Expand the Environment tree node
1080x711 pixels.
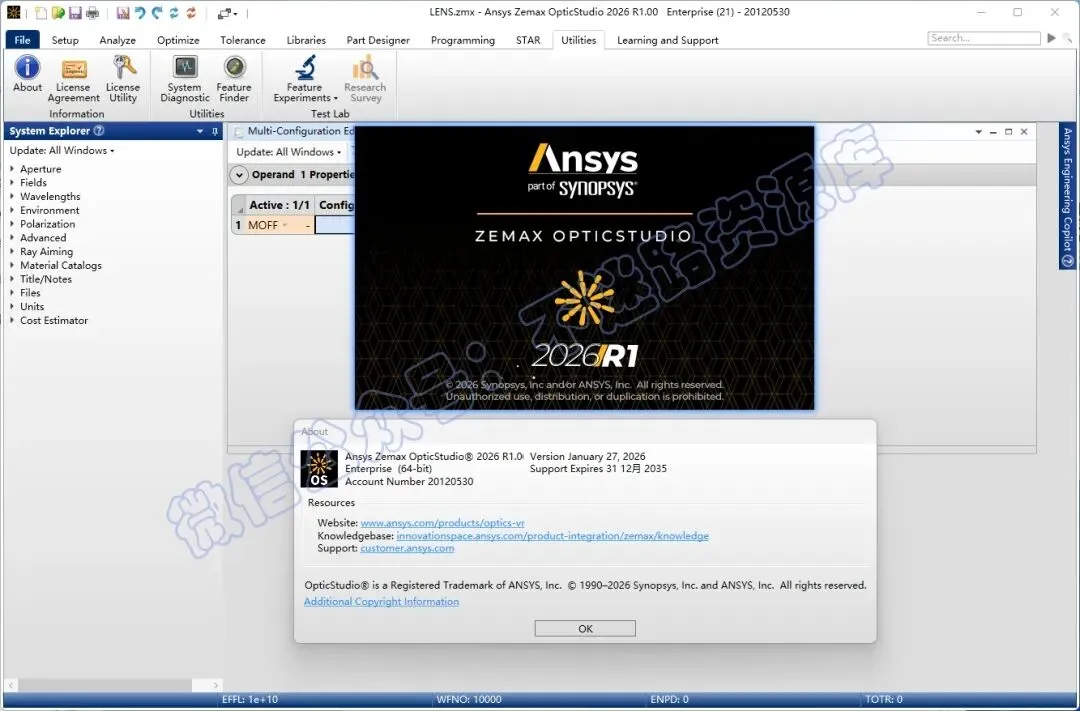click(x=12, y=210)
